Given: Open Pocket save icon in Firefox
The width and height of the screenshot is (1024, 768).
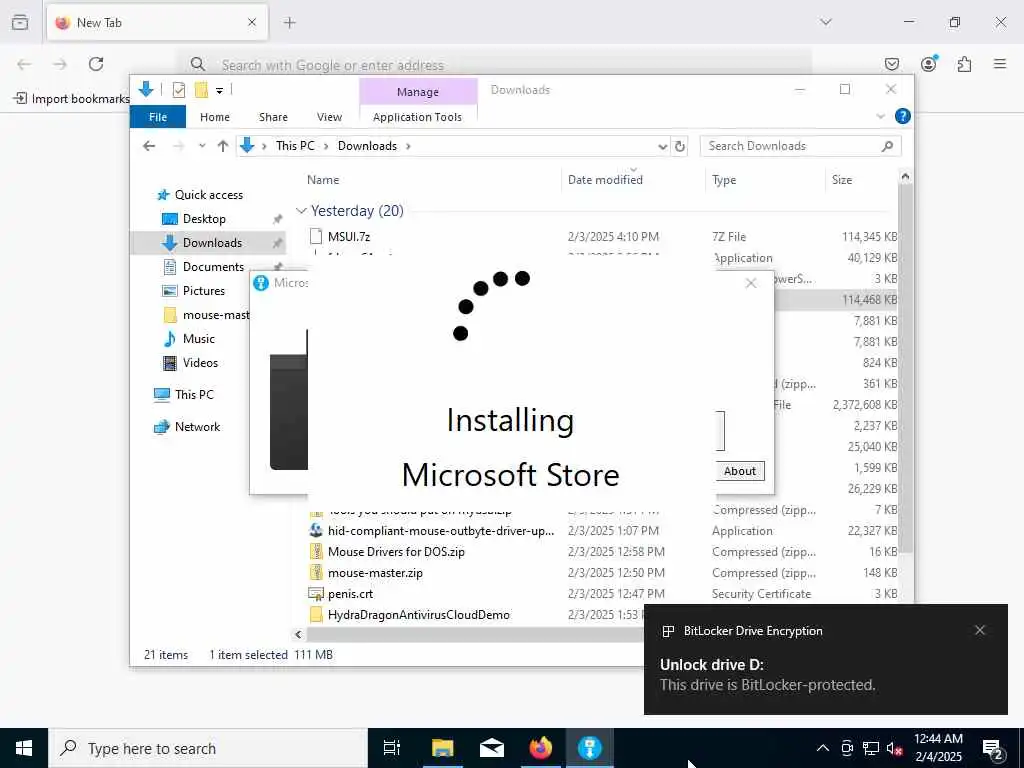Looking at the screenshot, I should (x=891, y=64).
